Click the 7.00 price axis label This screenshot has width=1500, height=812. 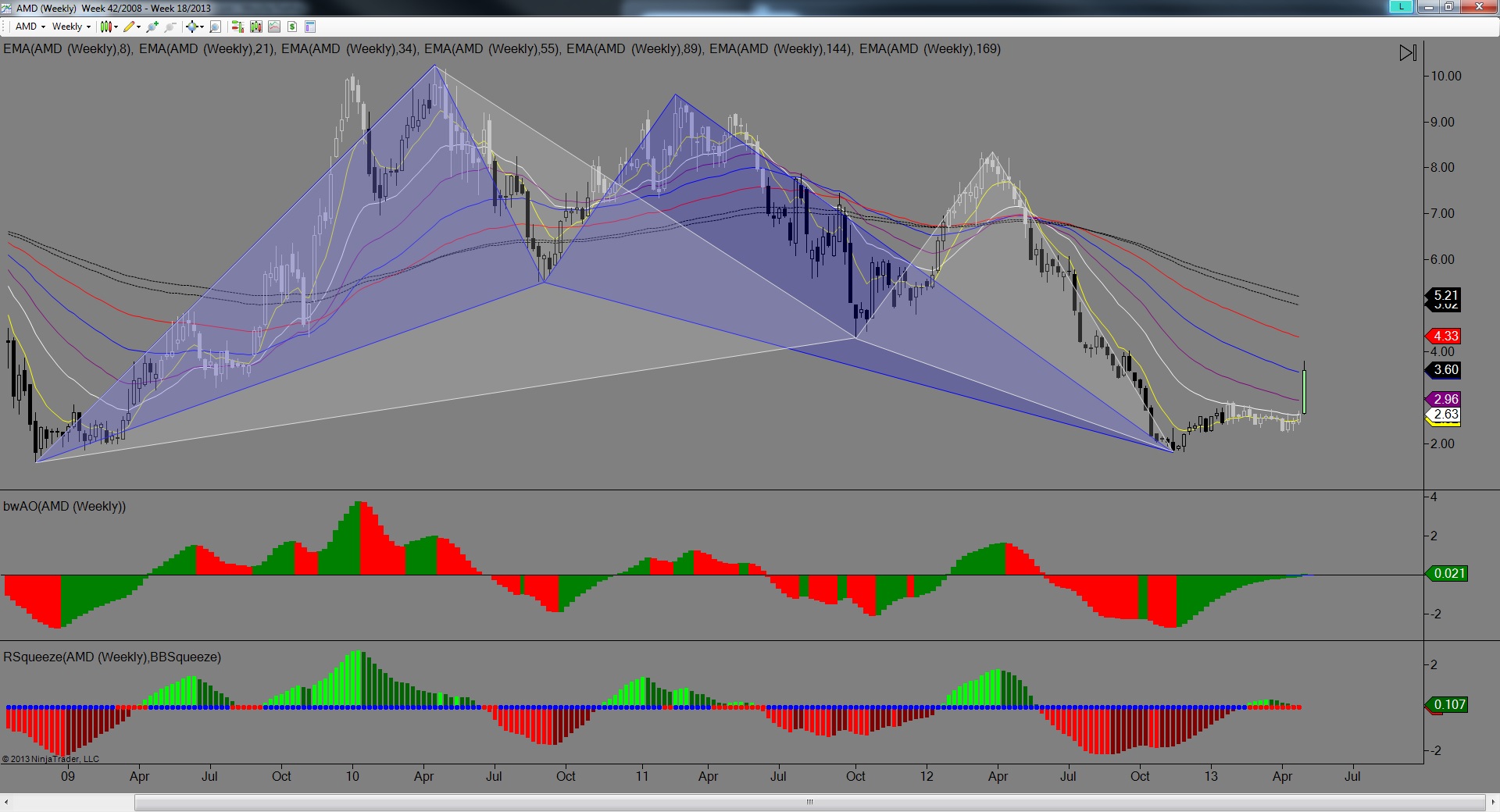[x=1442, y=213]
